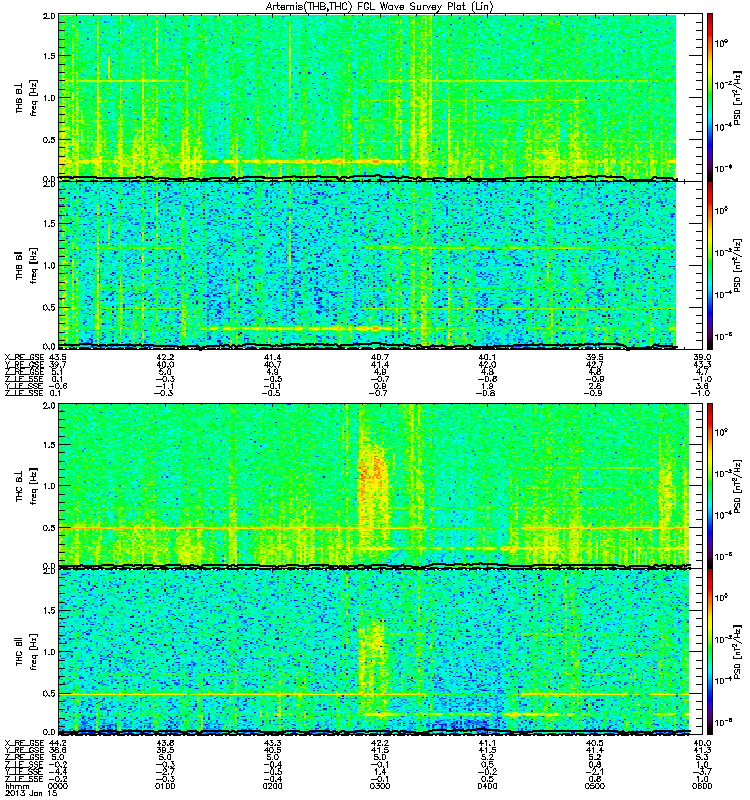Click the 0100 time label on bottom axis
Viewport: 750px width, 800px height.
coord(165,786)
